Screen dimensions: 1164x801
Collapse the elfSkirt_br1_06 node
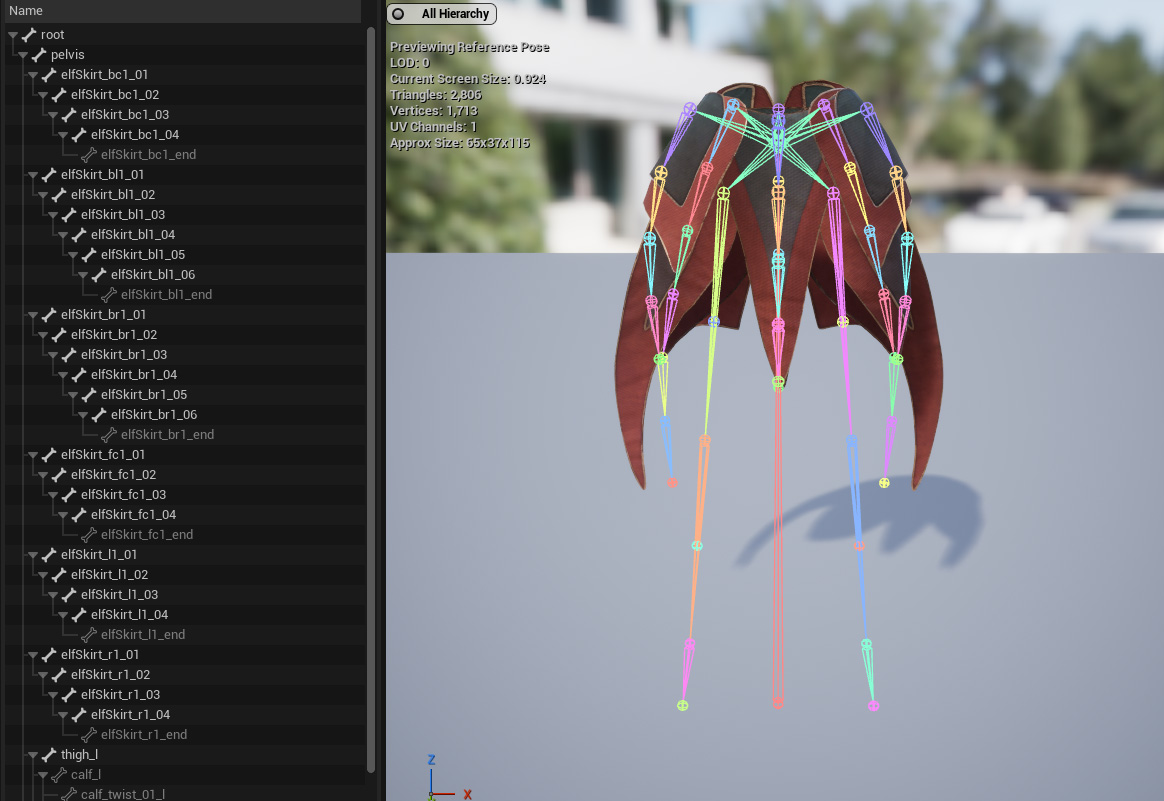click(83, 416)
